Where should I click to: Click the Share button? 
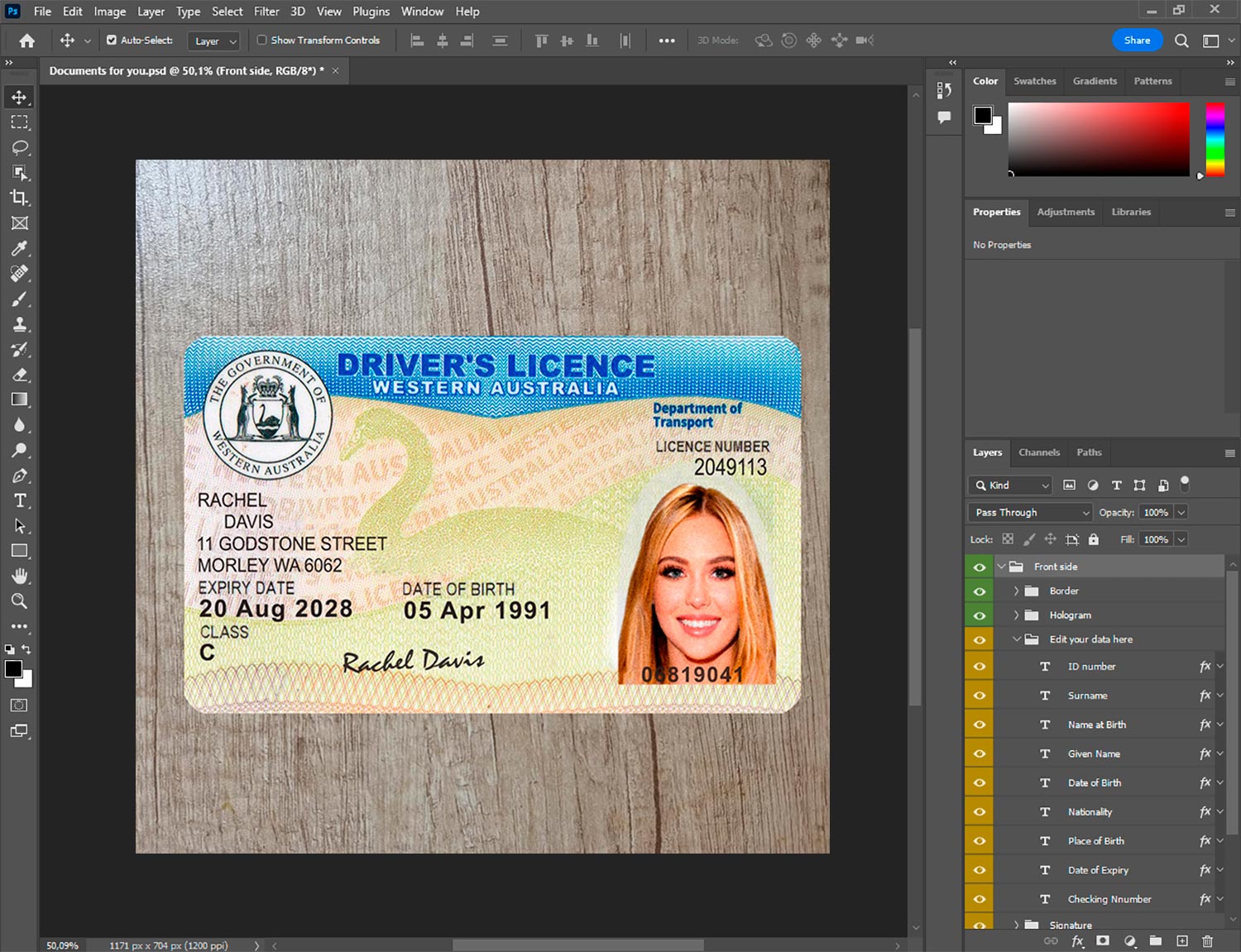coord(1137,40)
